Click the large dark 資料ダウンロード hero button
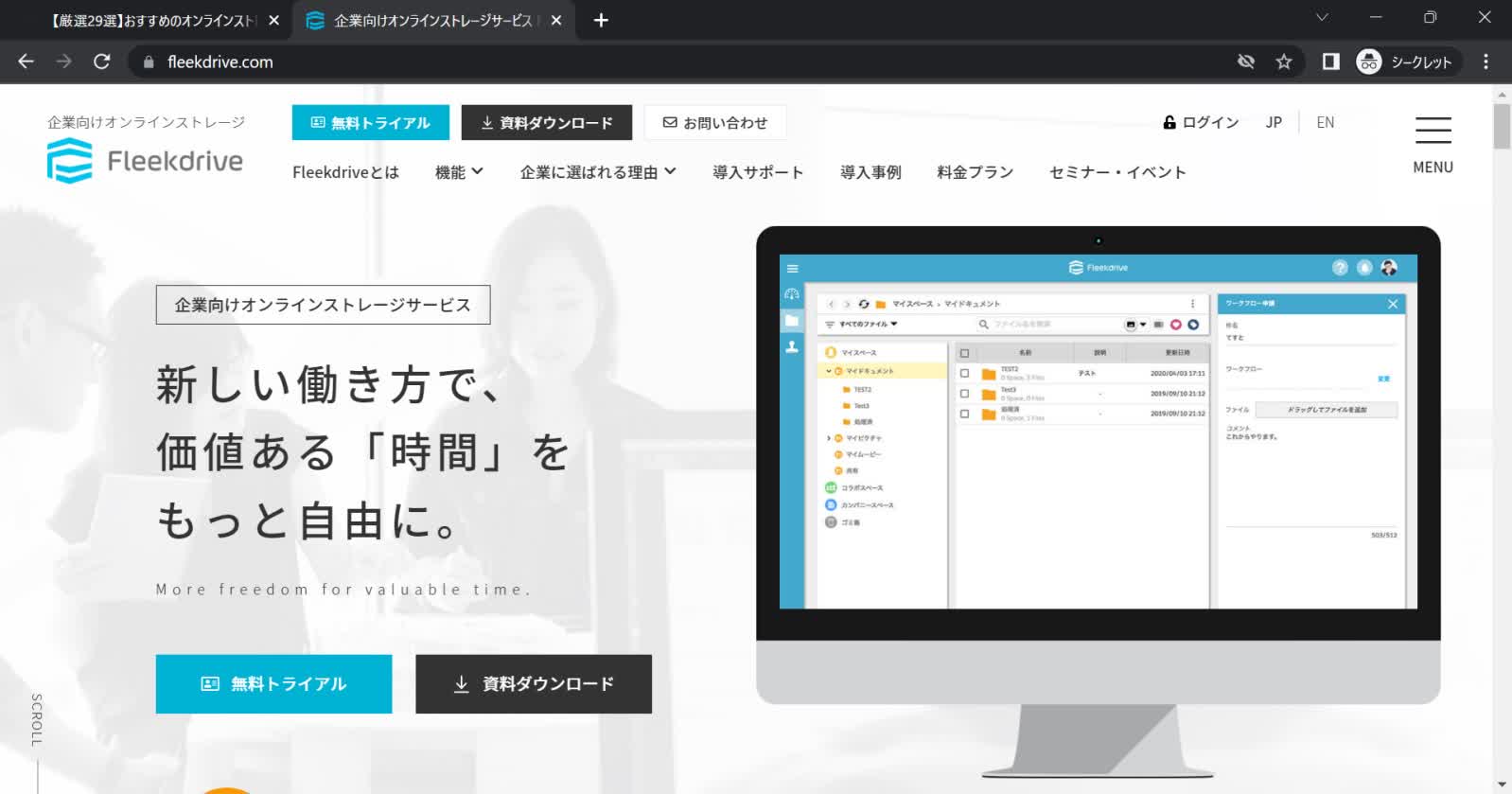The image size is (1512, 794). click(x=534, y=684)
